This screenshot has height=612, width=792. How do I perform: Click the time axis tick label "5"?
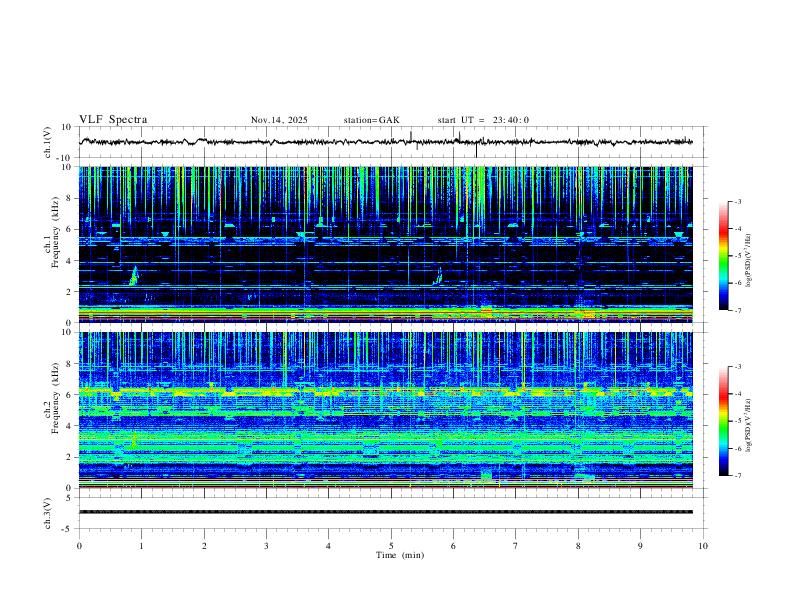tap(391, 546)
